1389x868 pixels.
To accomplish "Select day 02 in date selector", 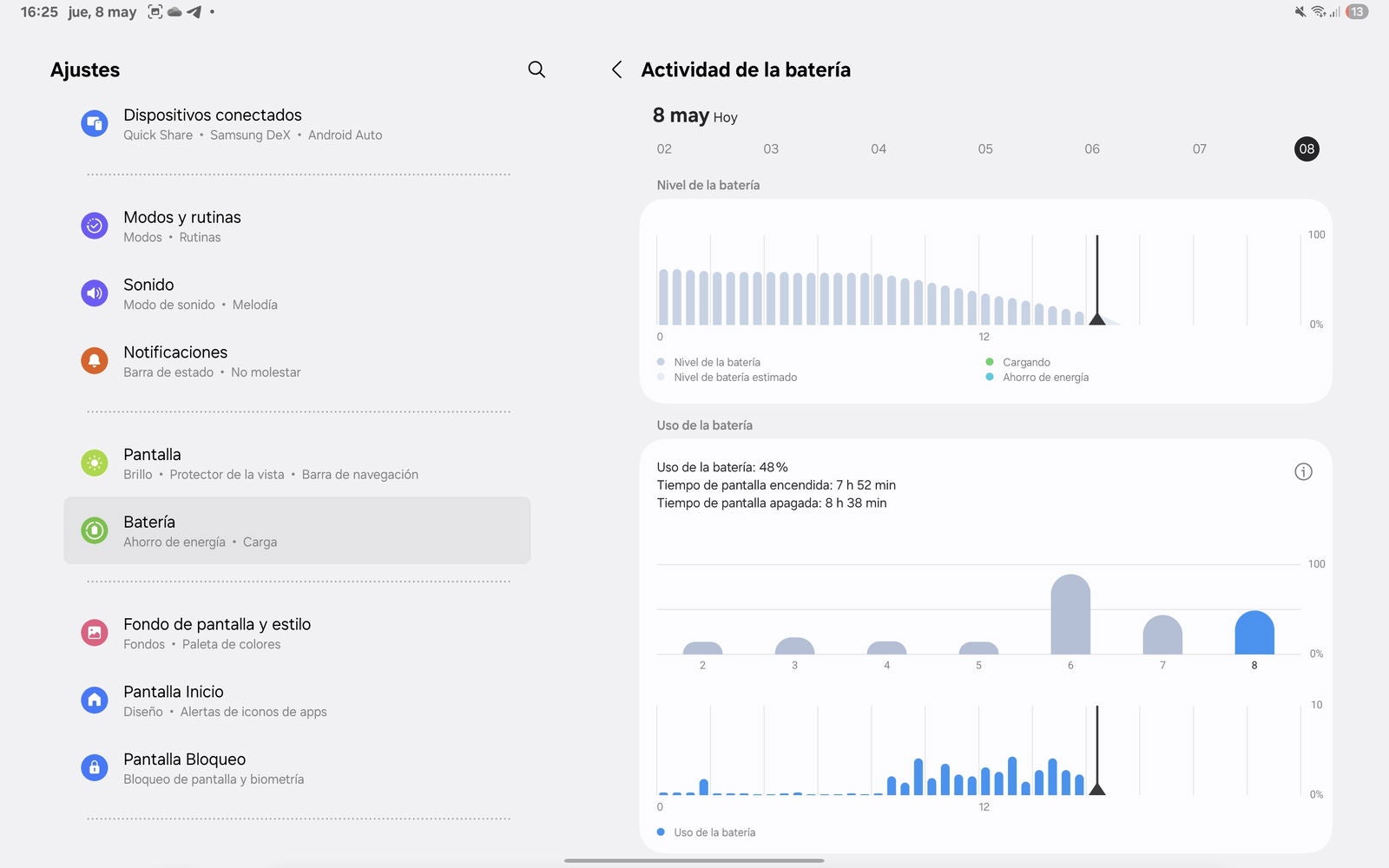I will (x=664, y=149).
